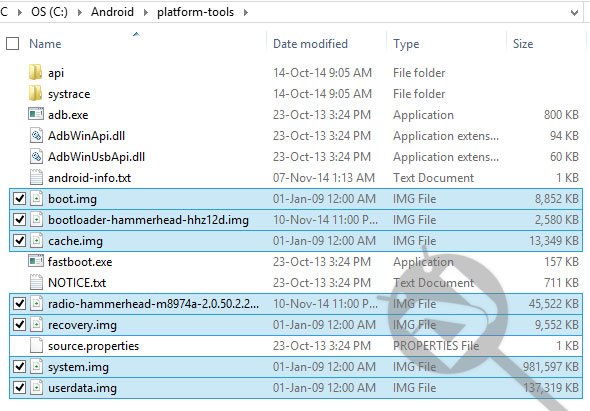Click the 800 KB size value

(561, 114)
